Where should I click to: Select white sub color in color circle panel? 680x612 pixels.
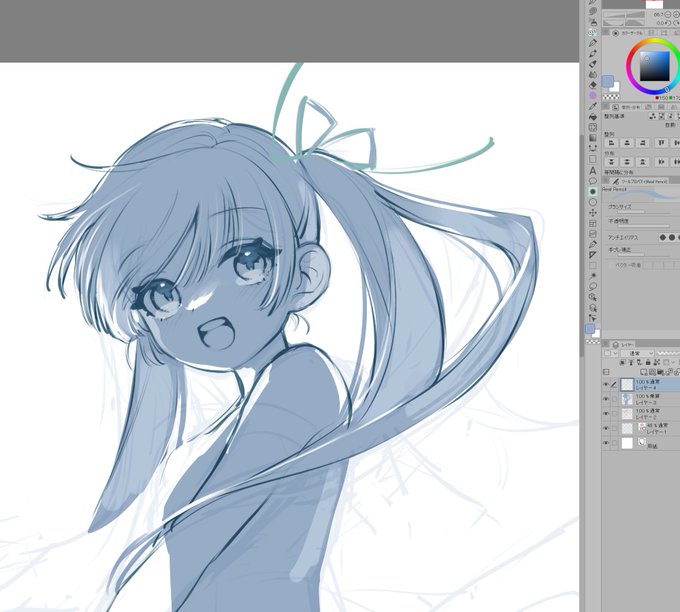[x=615, y=88]
